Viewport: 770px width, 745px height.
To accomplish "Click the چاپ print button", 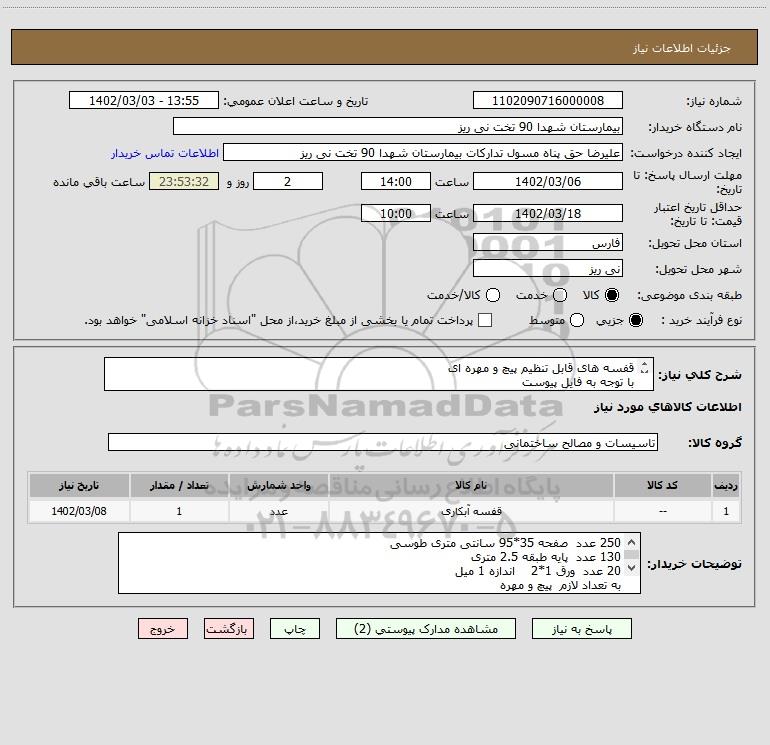I will tap(295, 629).
